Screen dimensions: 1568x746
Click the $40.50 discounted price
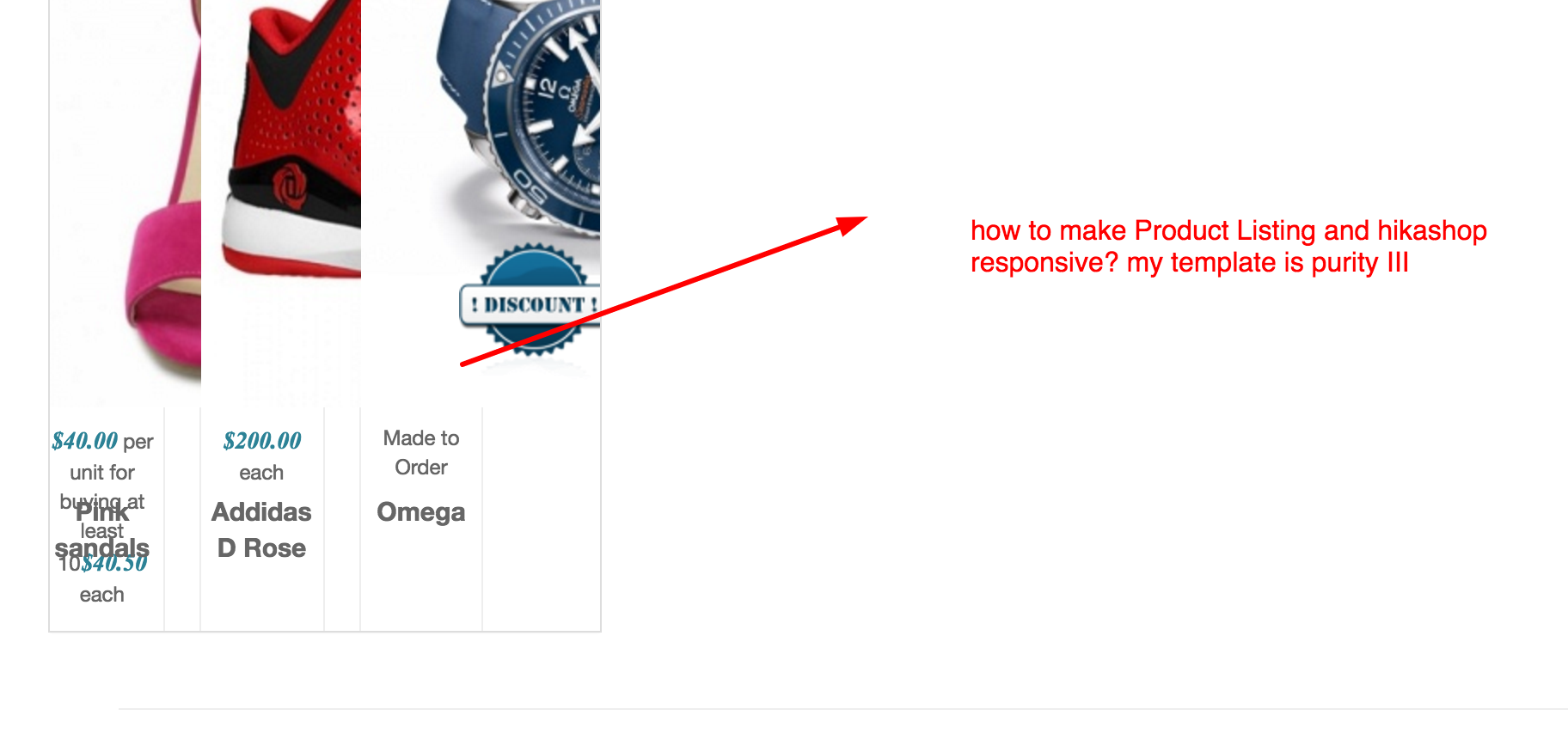point(115,564)
